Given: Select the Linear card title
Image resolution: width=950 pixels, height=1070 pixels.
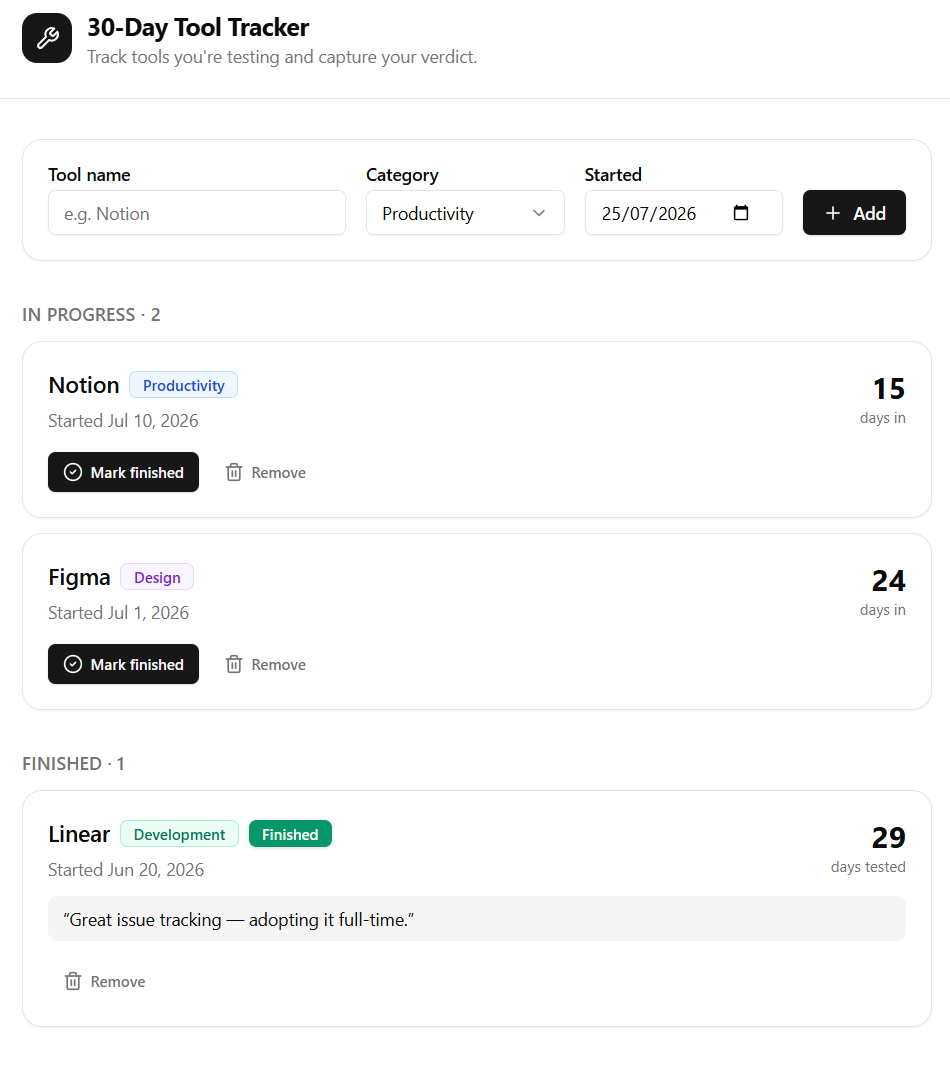Looking at the screenshot, I should point(79,834).
